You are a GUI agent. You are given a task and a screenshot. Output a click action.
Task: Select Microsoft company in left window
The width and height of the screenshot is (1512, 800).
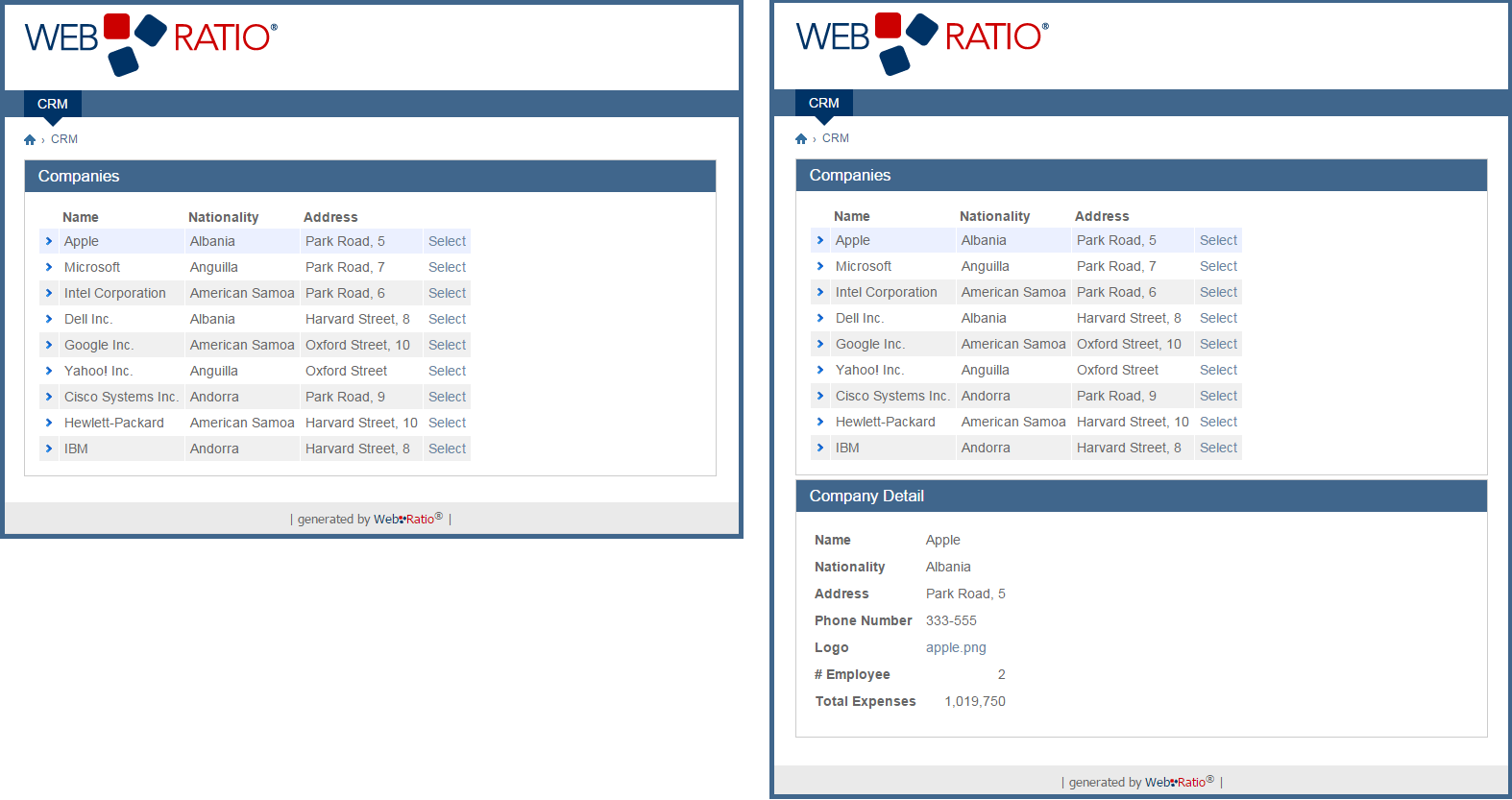(x=447, y=267)
